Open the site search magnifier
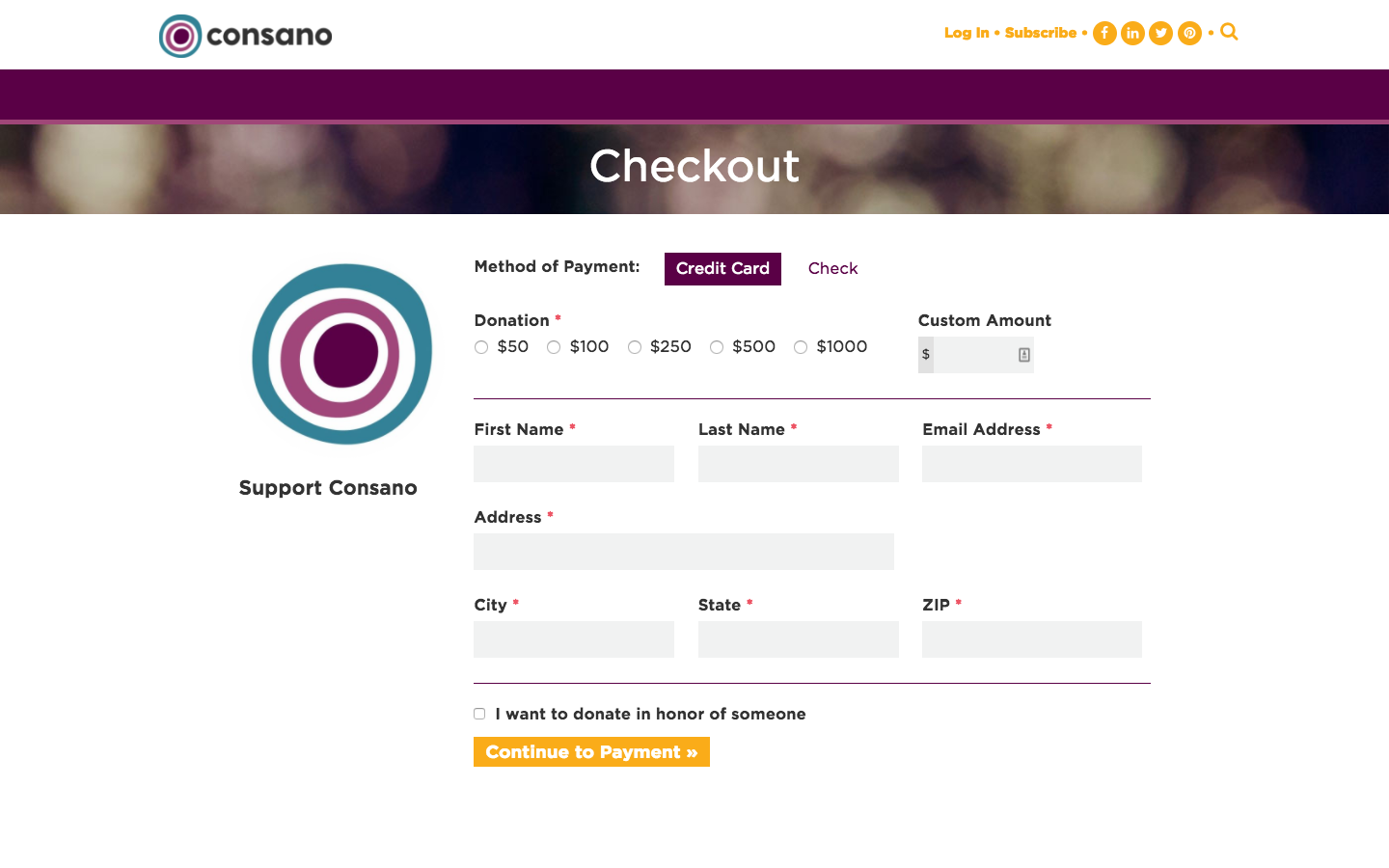This screenshot has width=1389, height=868. click(1229, 32)
